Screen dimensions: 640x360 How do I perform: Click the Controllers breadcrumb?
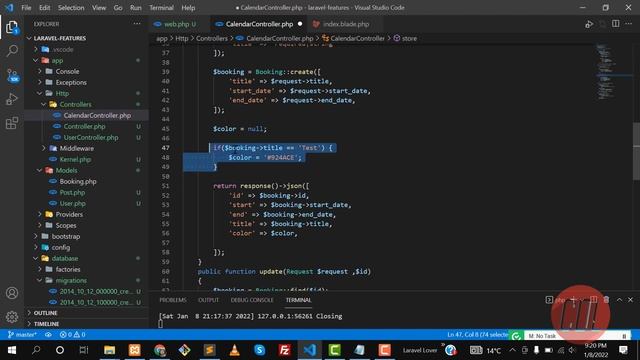[211, 38]
